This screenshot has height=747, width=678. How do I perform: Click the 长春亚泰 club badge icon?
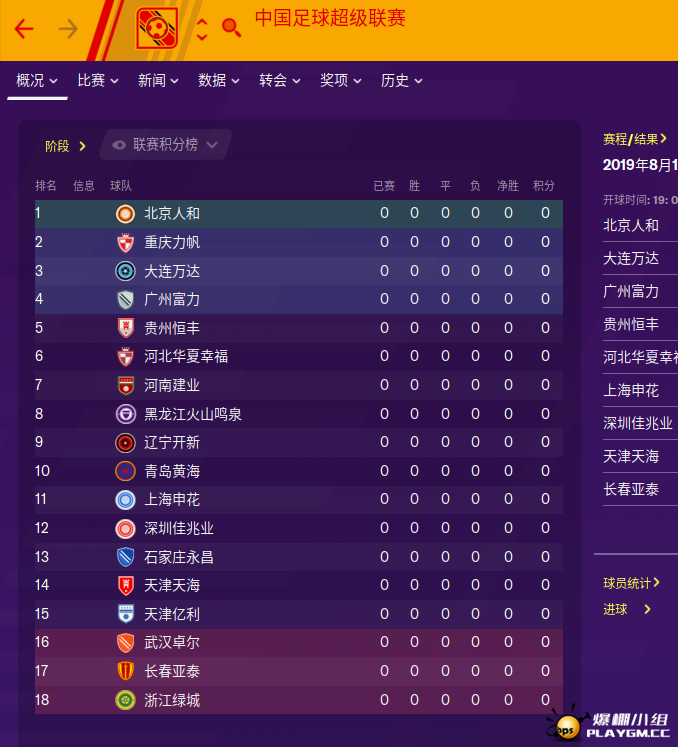click(125, 671)
